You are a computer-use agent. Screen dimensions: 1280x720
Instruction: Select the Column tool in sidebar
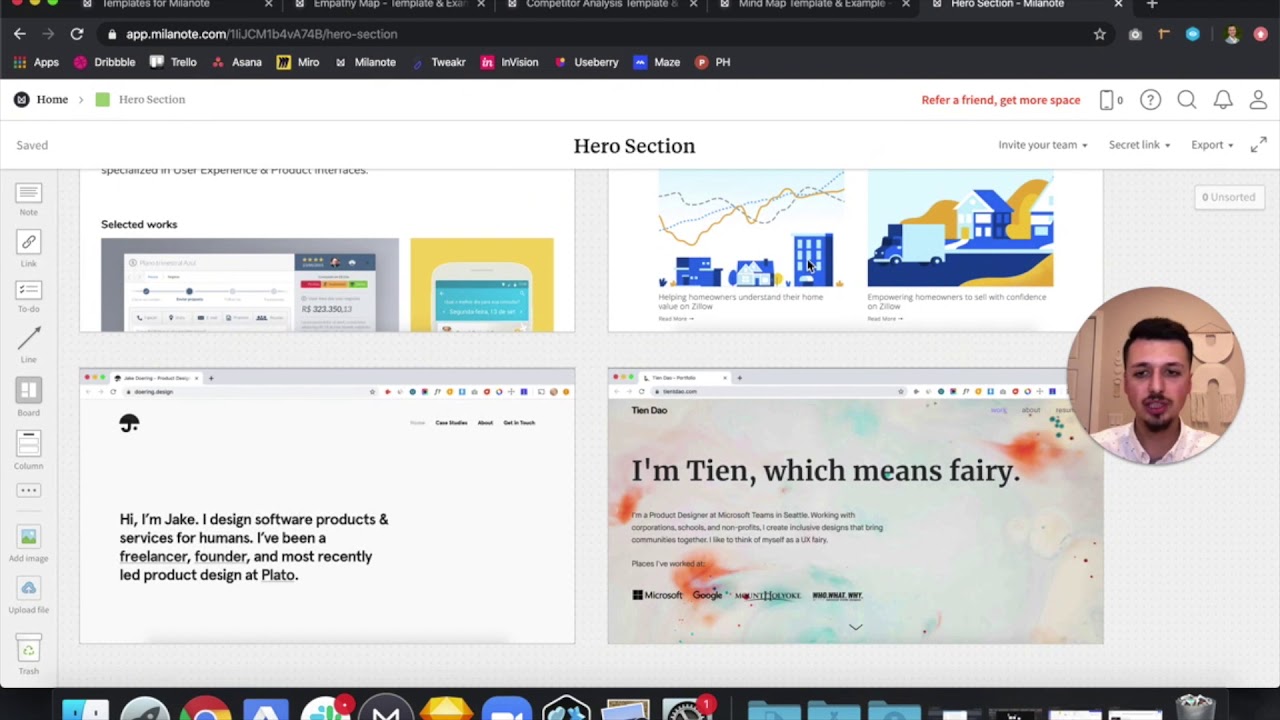coord(28,450)
